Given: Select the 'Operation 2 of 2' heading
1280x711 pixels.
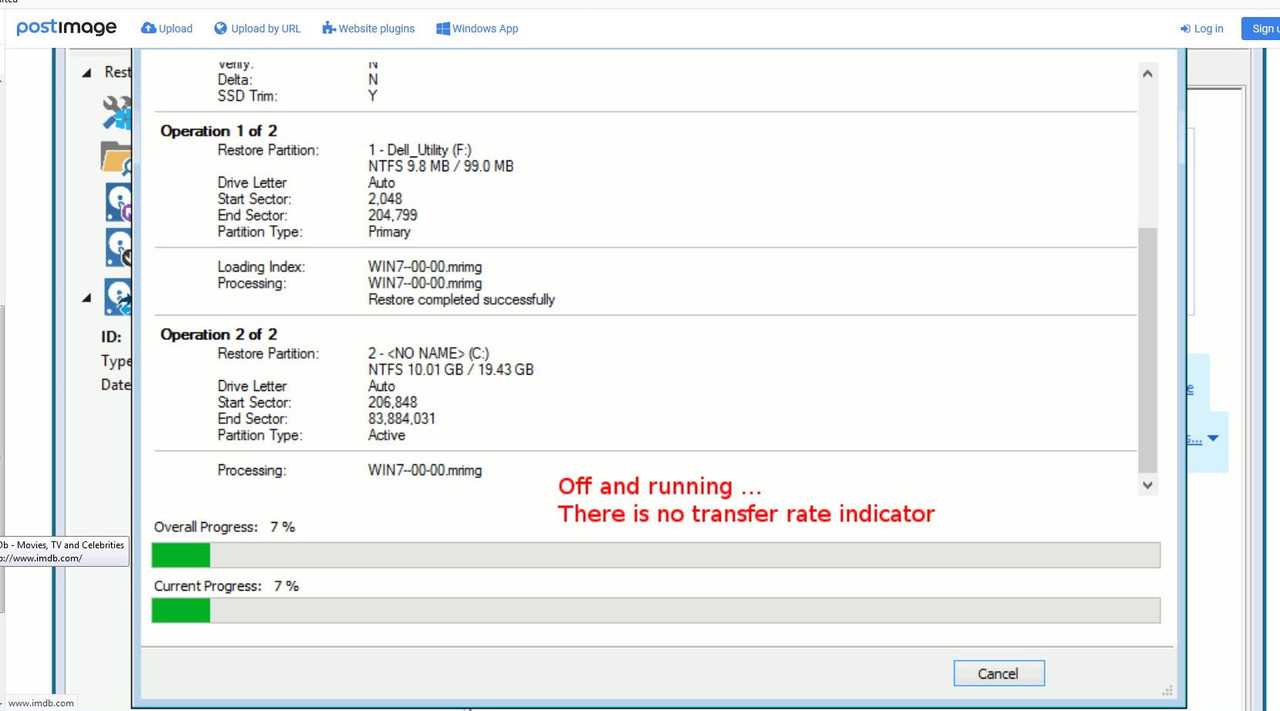Looking at the screenshot, I should [x=218, y=335].
